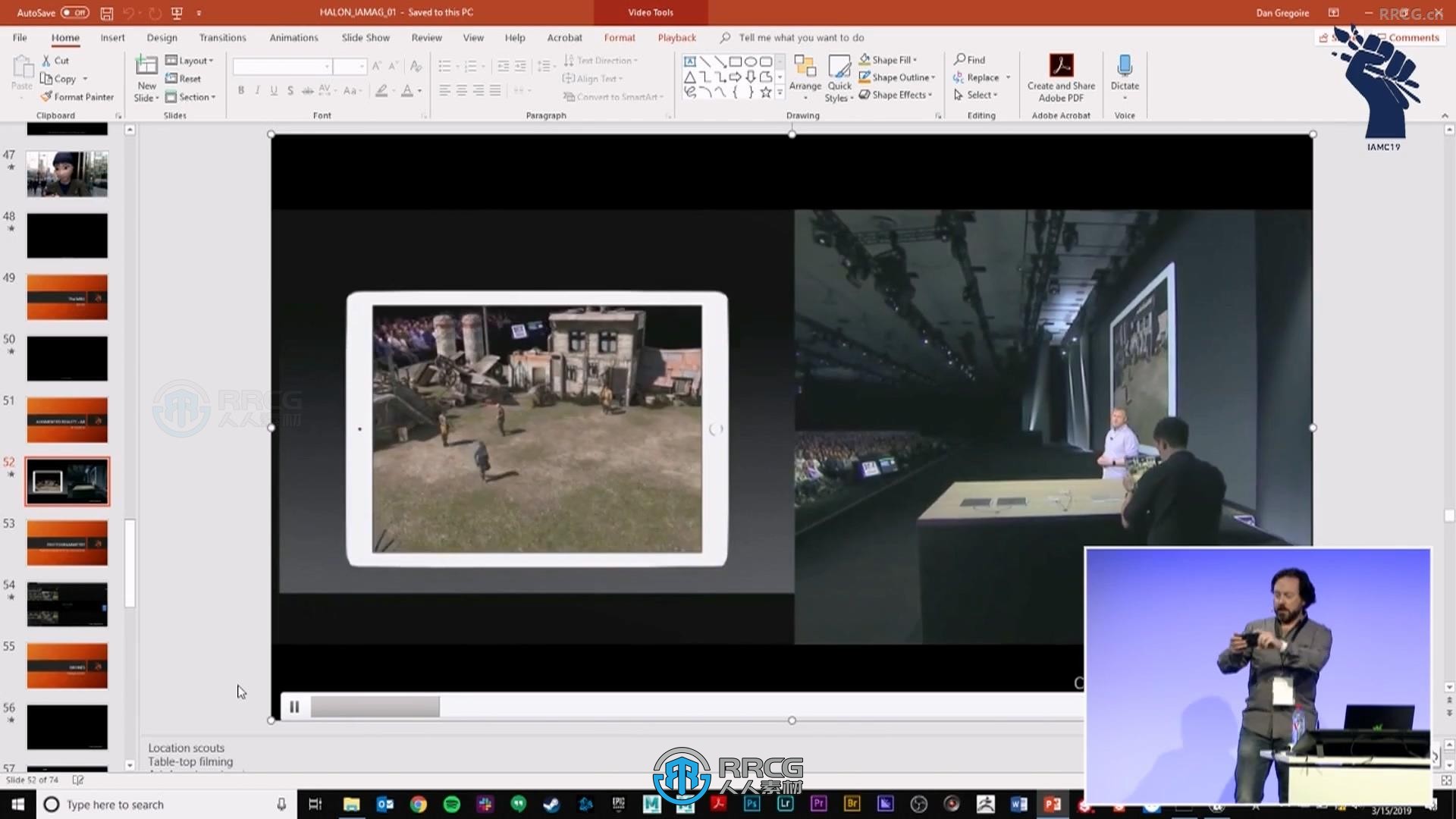Click the Windows search box
The height and width of the screenshot is (819, 1456).
click(165, 805)
